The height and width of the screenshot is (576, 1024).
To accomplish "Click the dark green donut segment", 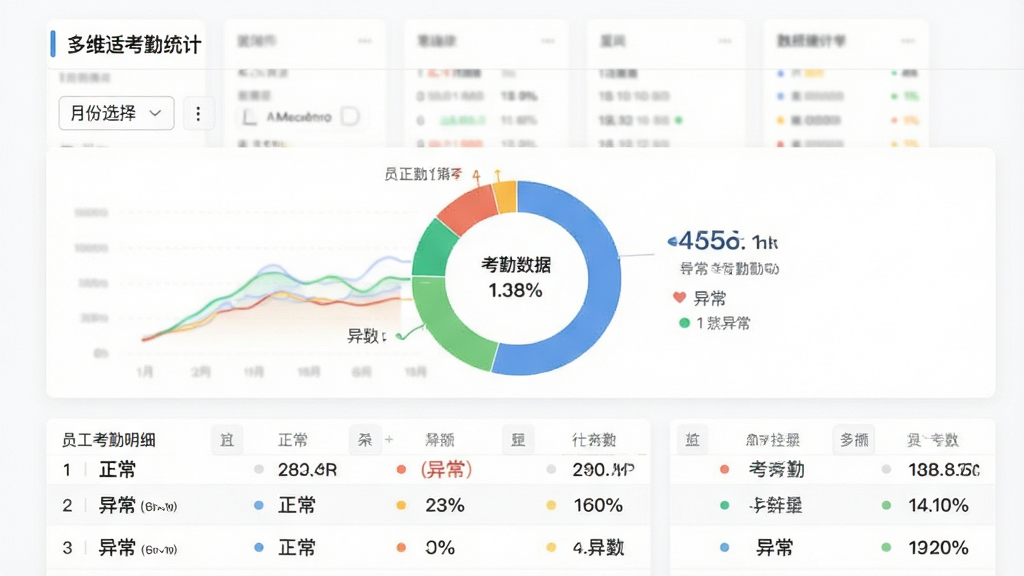I will pyautogui.click(x=432, y=250).
